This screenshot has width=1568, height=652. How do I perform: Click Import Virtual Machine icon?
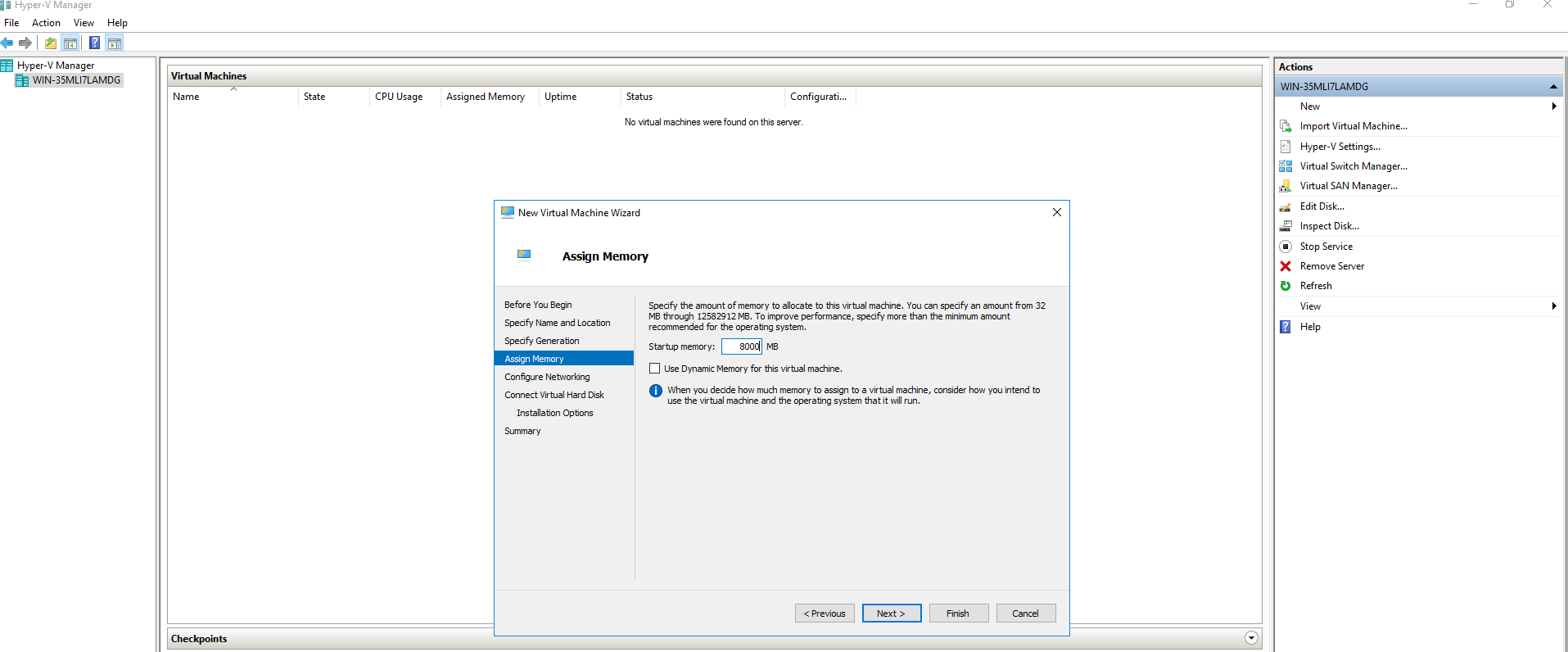1286,126
